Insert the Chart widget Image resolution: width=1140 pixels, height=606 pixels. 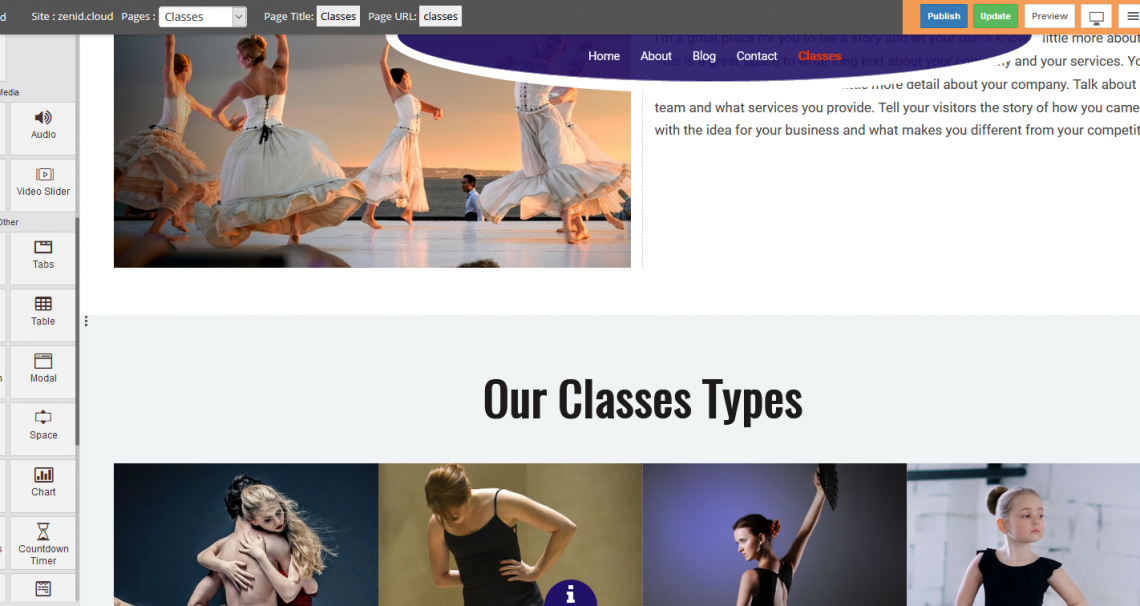[43, 483]
